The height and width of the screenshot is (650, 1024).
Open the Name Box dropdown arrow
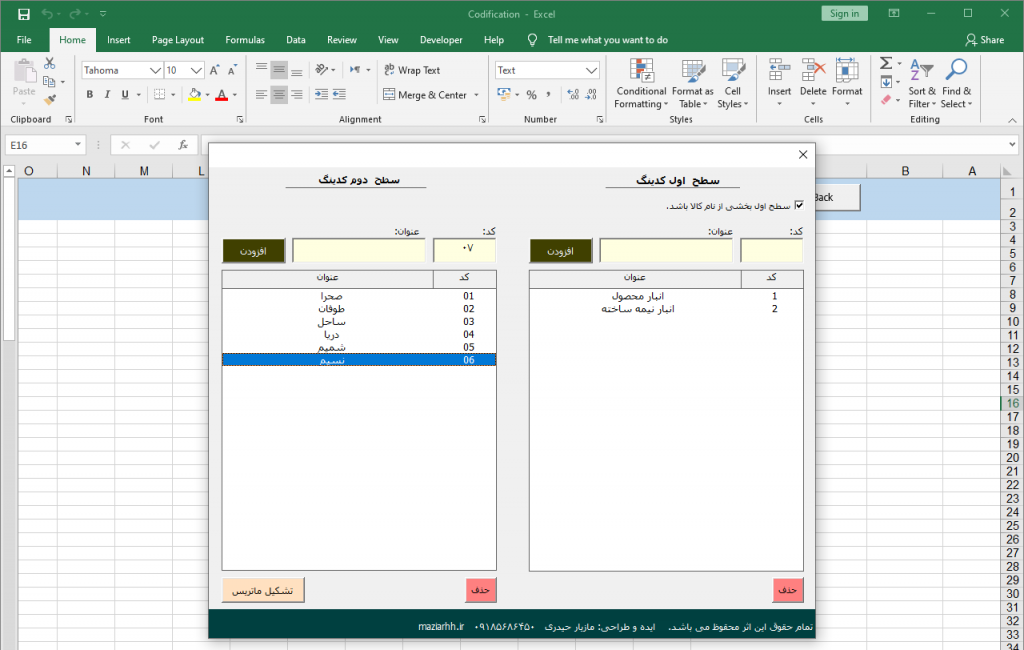pyautogui.click(x=78, y=145)
